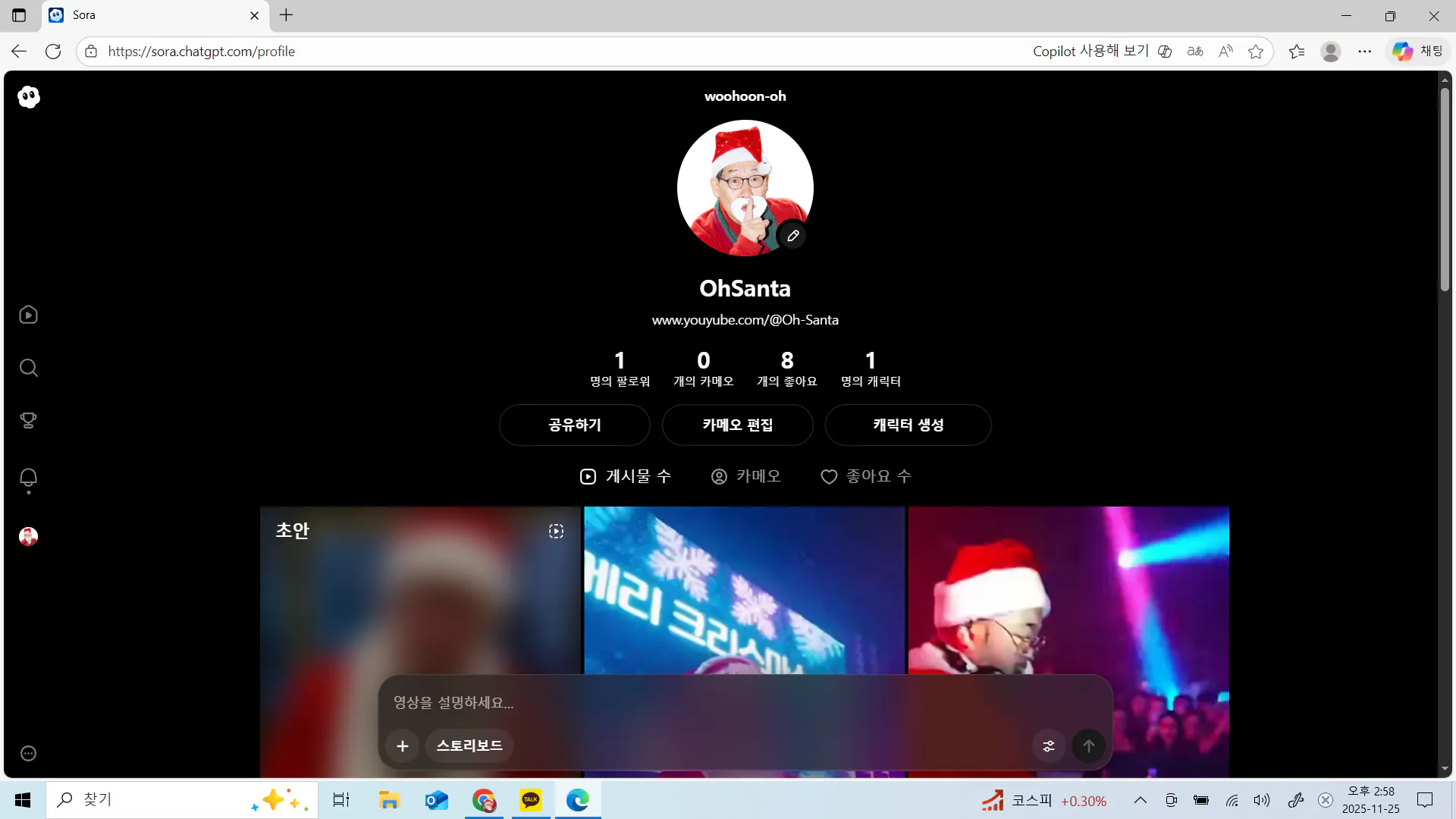Open the notifications bell icon
Image resolution: width=1456 pixels, height=819 pixels.
coord(29,478)
